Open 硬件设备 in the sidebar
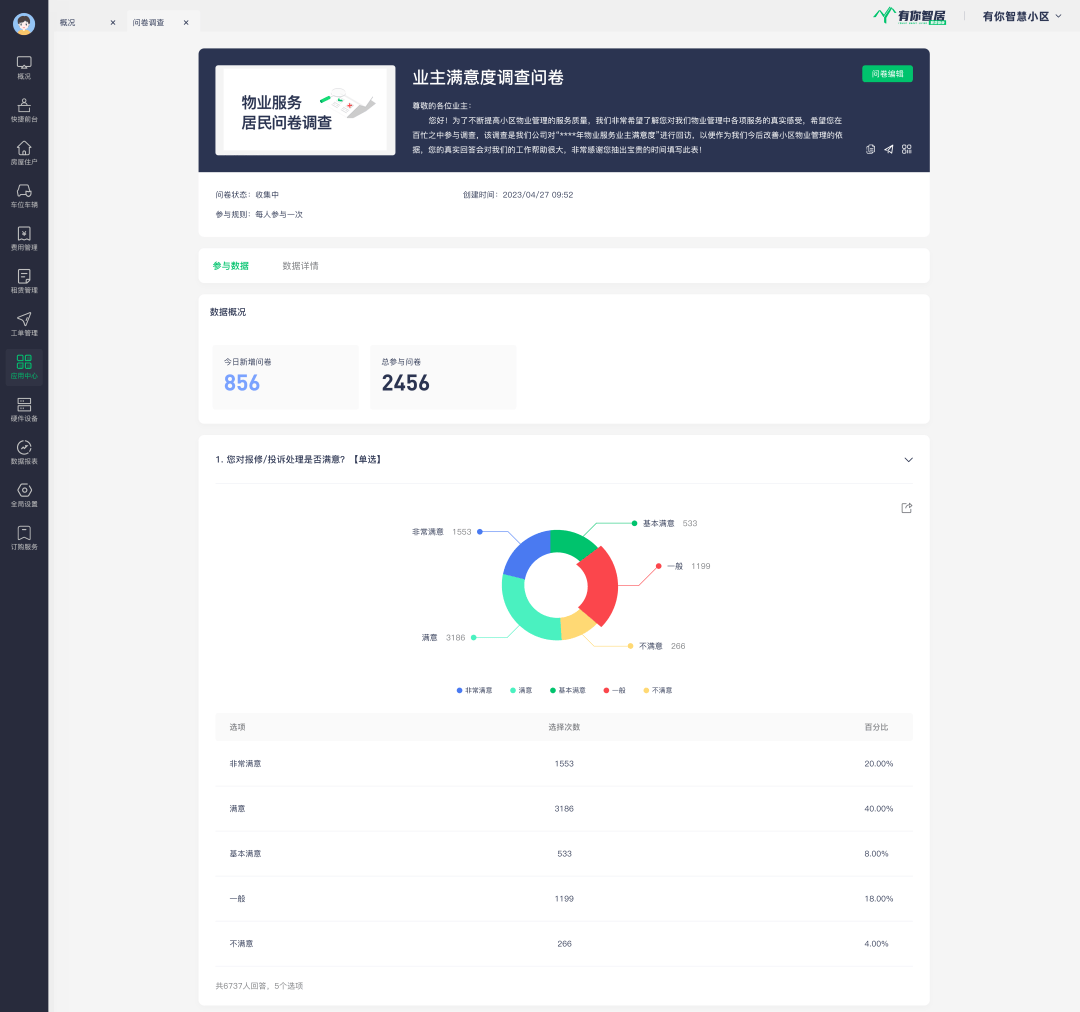The width and height of the screenshot is (1080, 1012). coord(24,409)
